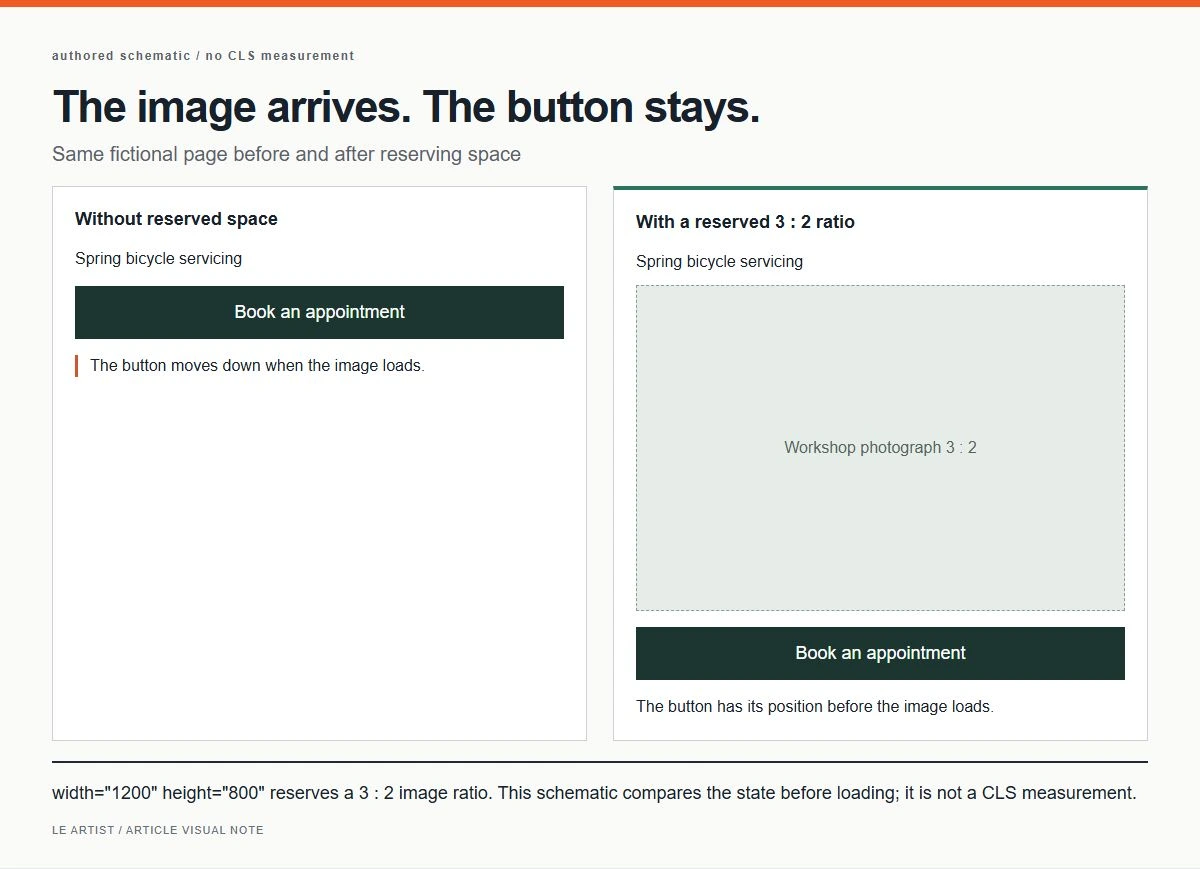The height and width of the screenshot is (869, 1200).
Task: Click the 'authored schematic / no CLS measurement' label
Action: tap(203, 56)
